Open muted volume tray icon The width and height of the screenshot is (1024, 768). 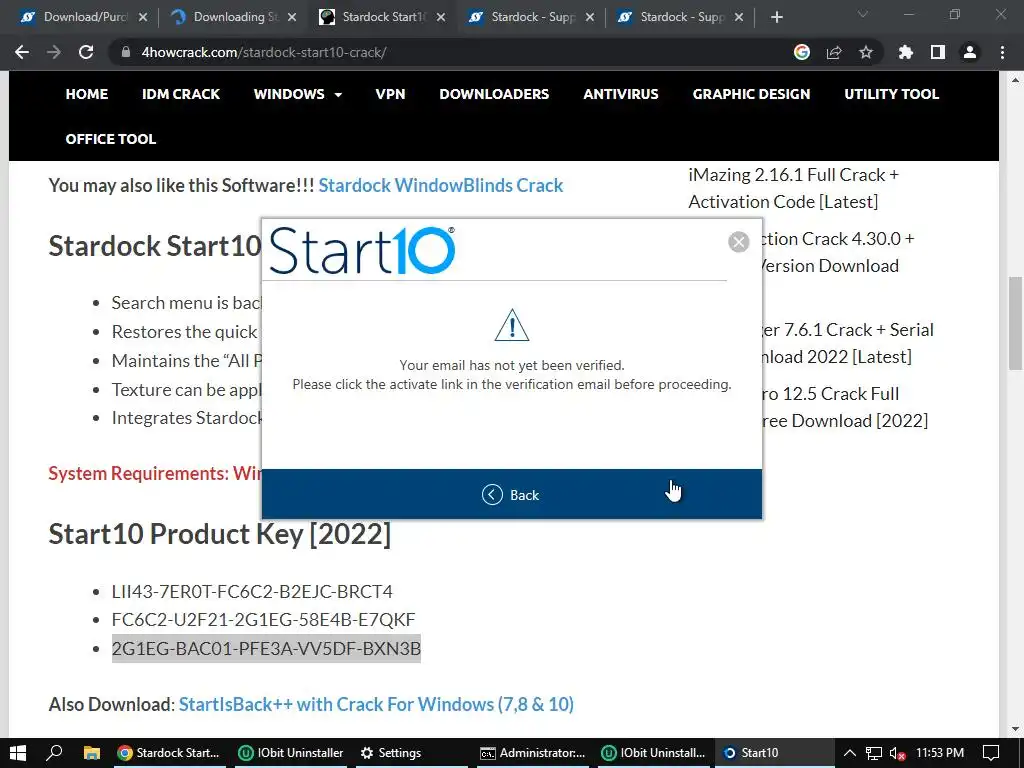pos(898,753)
